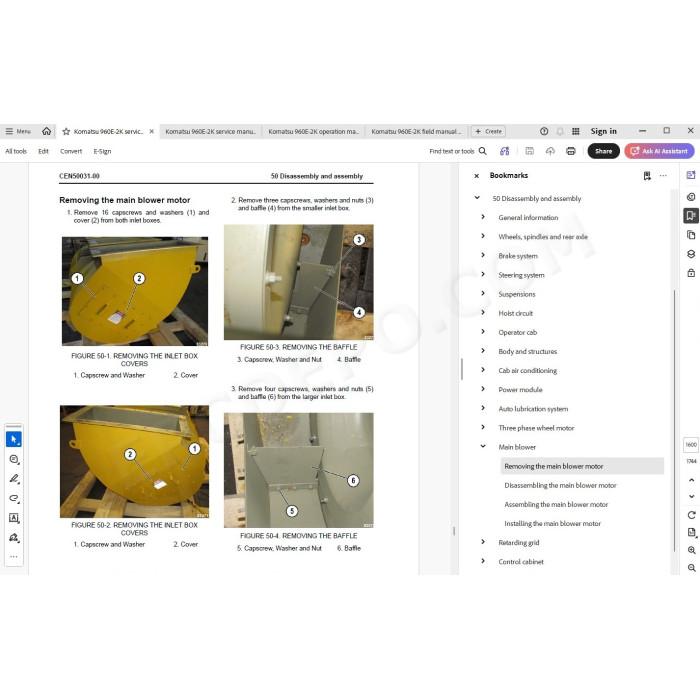Image resolution: width=700 pixels, height=700 pixels.
Task: Click the Zoom in magnifier icon
Action: click(692, 550)
